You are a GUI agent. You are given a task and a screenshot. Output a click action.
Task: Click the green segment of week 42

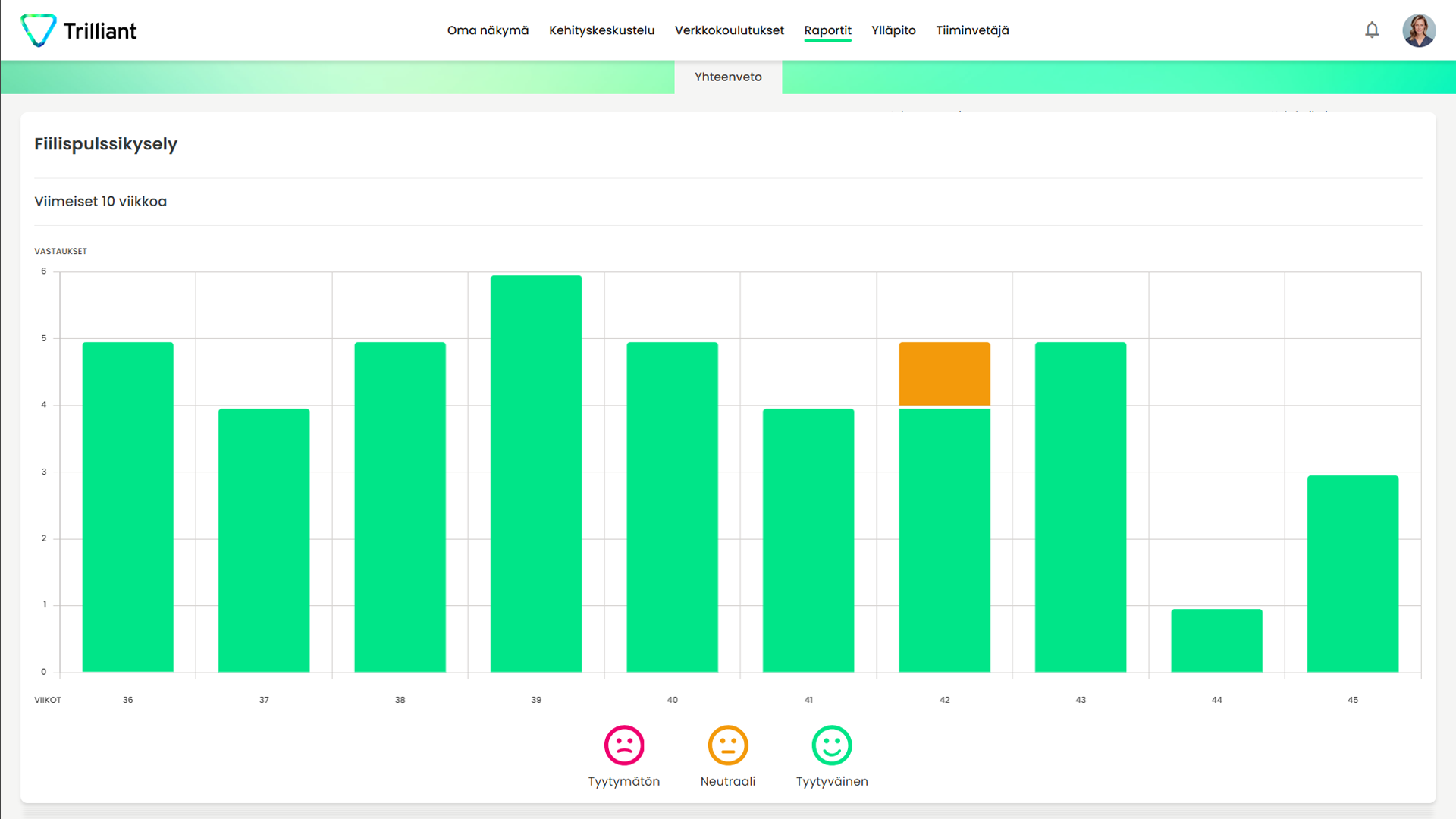pyautogui.click(x=944, y=540)
